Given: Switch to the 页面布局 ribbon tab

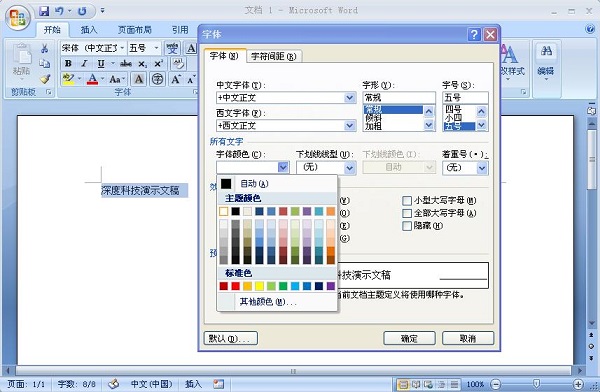Looking at the screenshot, I should [134, 29].
